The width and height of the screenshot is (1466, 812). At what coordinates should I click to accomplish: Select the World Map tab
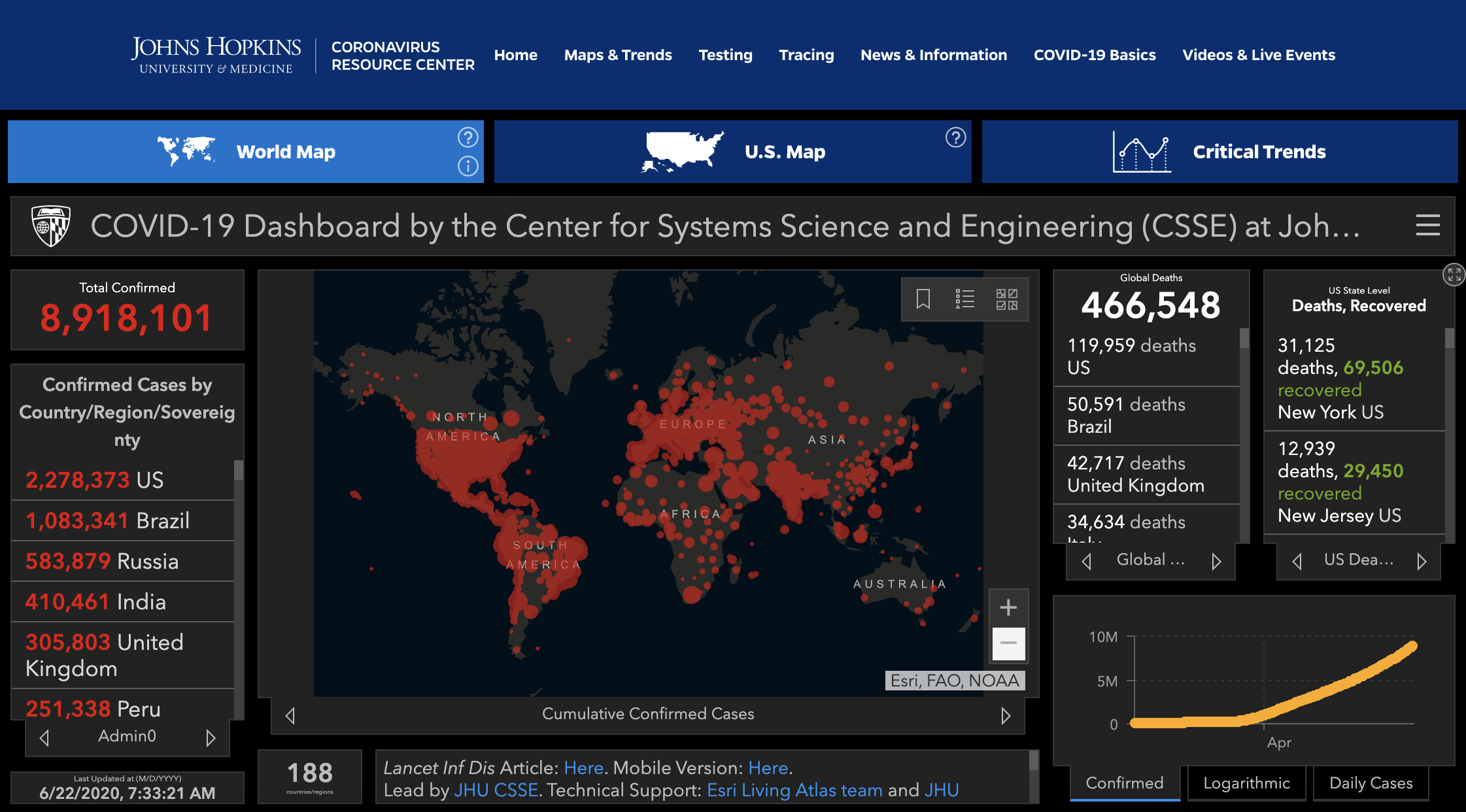pyautogui.click(x=246, y=152)
